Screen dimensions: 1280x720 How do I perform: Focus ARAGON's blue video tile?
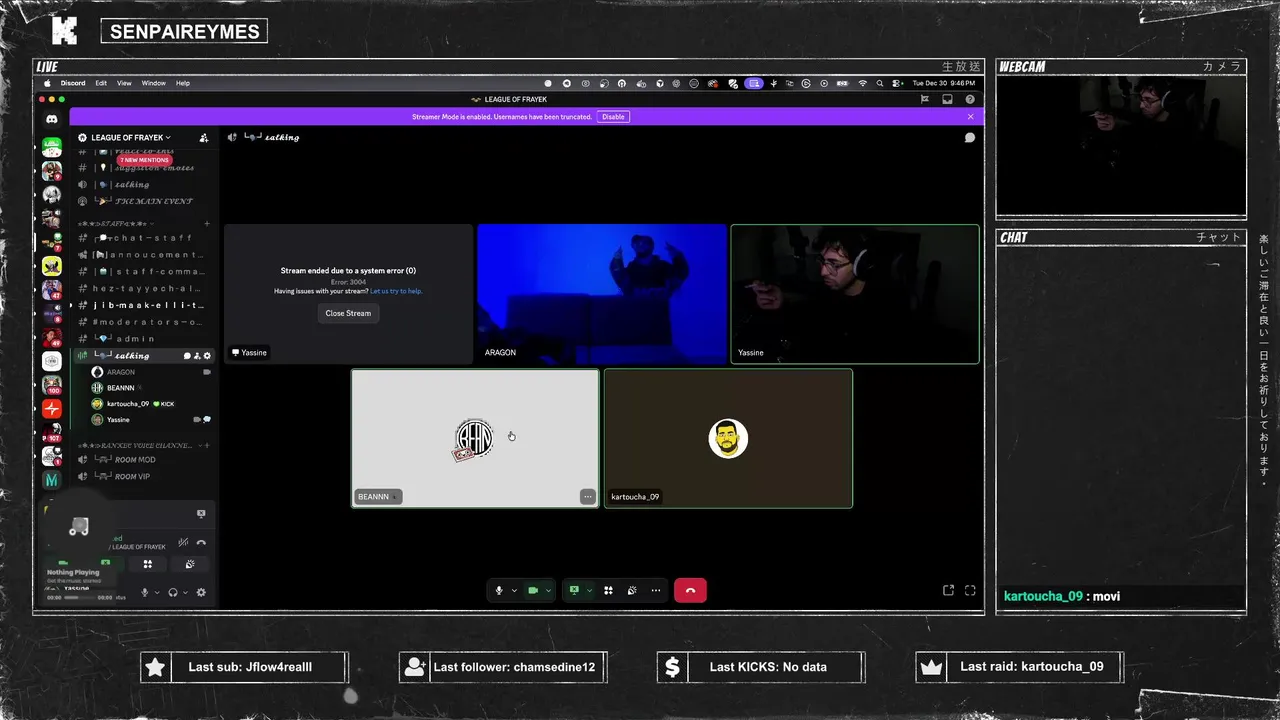(x=602, y=294)
